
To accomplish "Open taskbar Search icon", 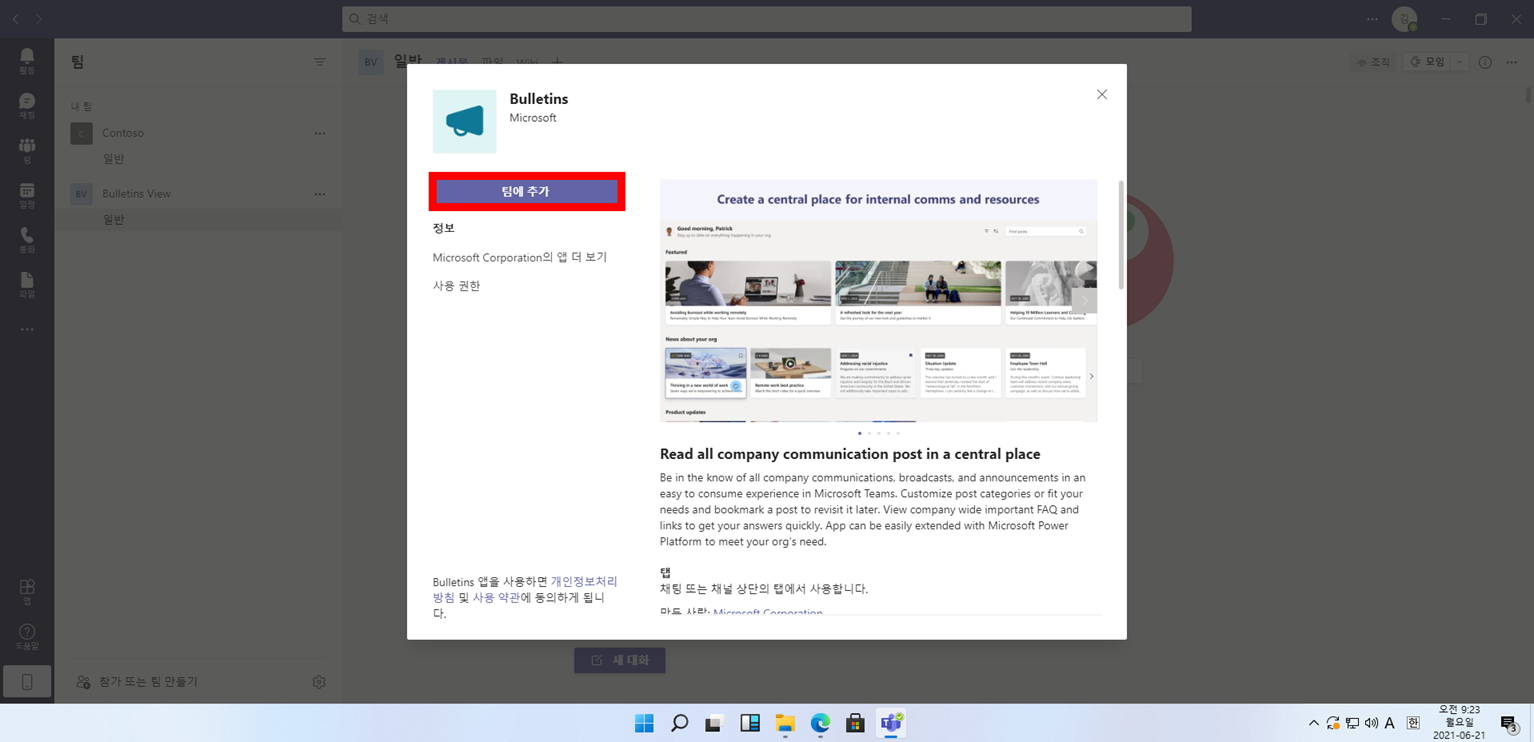I will click(x=679, y=723).
